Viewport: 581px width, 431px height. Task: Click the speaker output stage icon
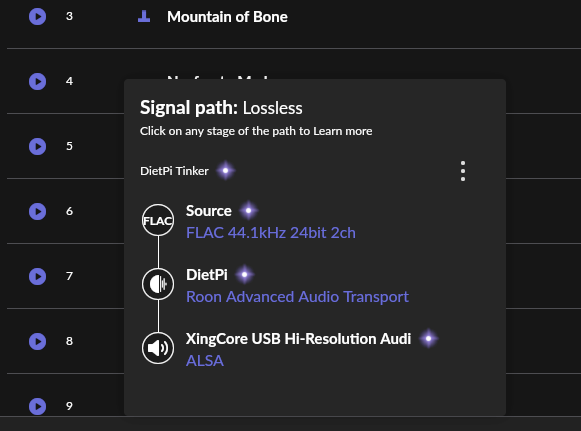coord(158,348)
